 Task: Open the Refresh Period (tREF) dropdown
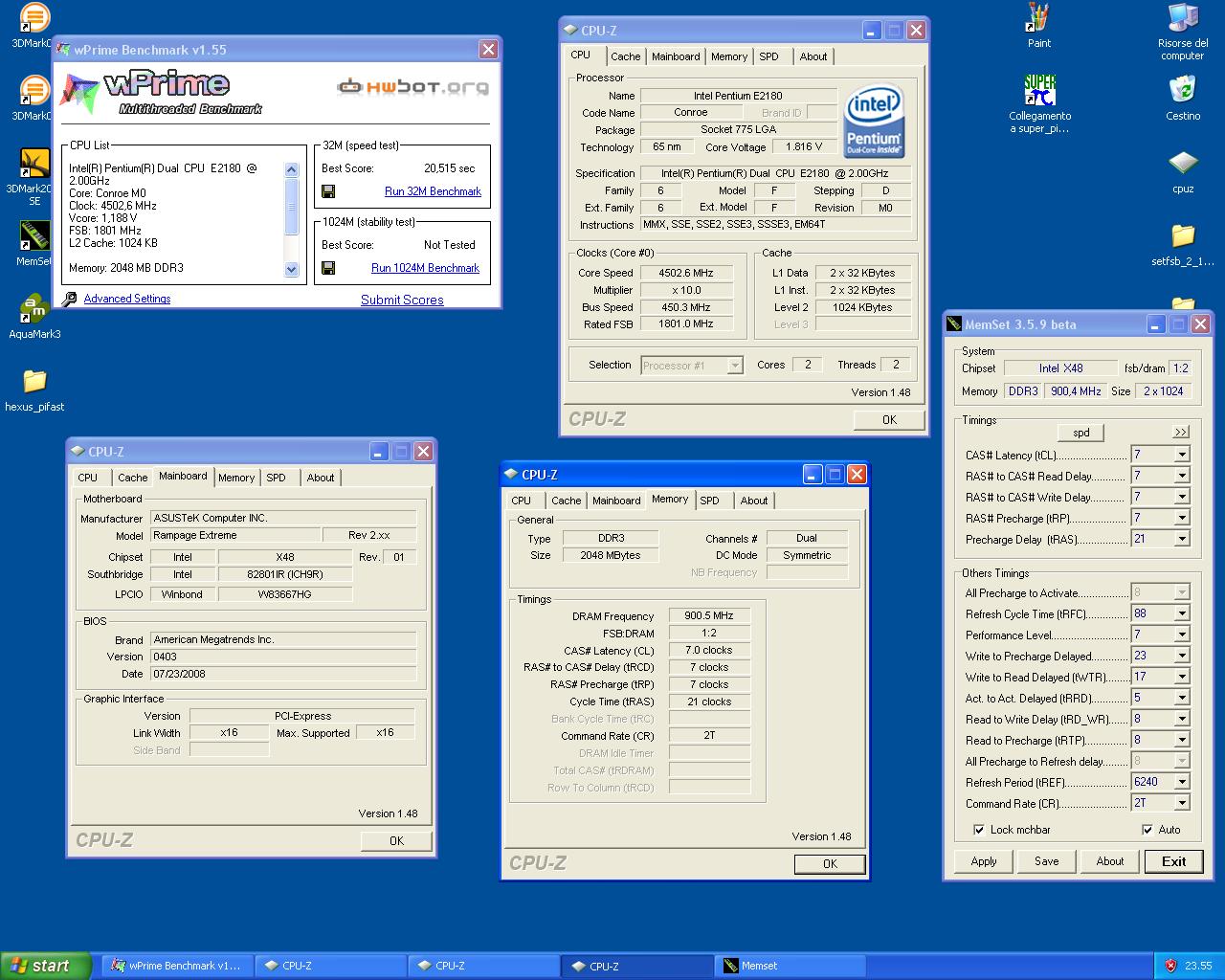point(1182,782)
